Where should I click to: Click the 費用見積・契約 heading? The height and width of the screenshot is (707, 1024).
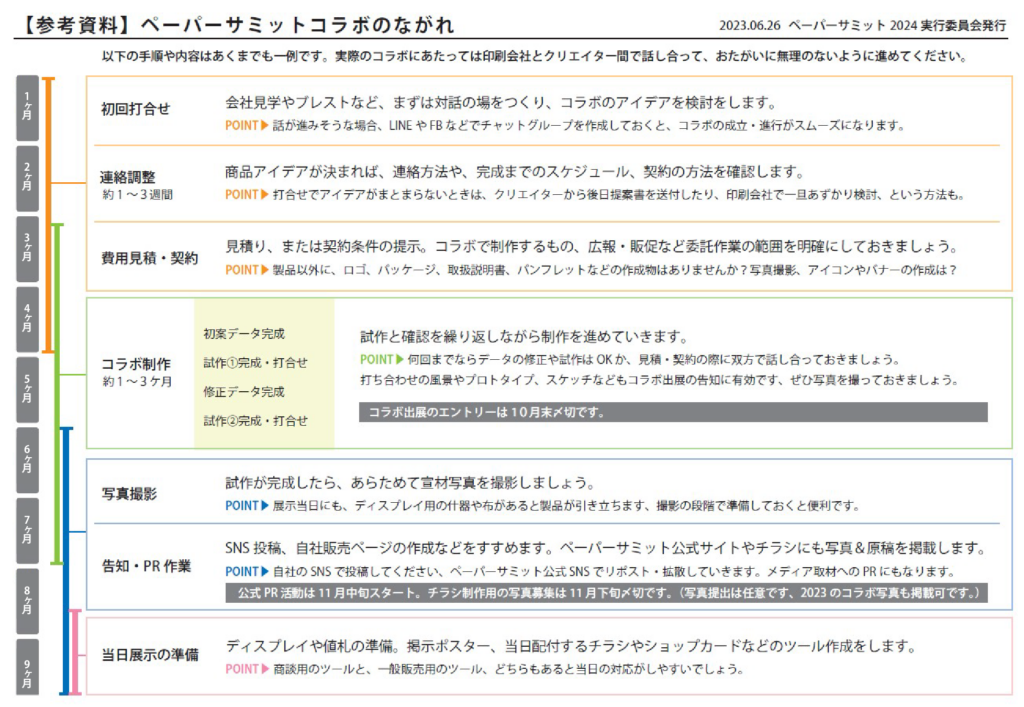(x=149, y=258)
